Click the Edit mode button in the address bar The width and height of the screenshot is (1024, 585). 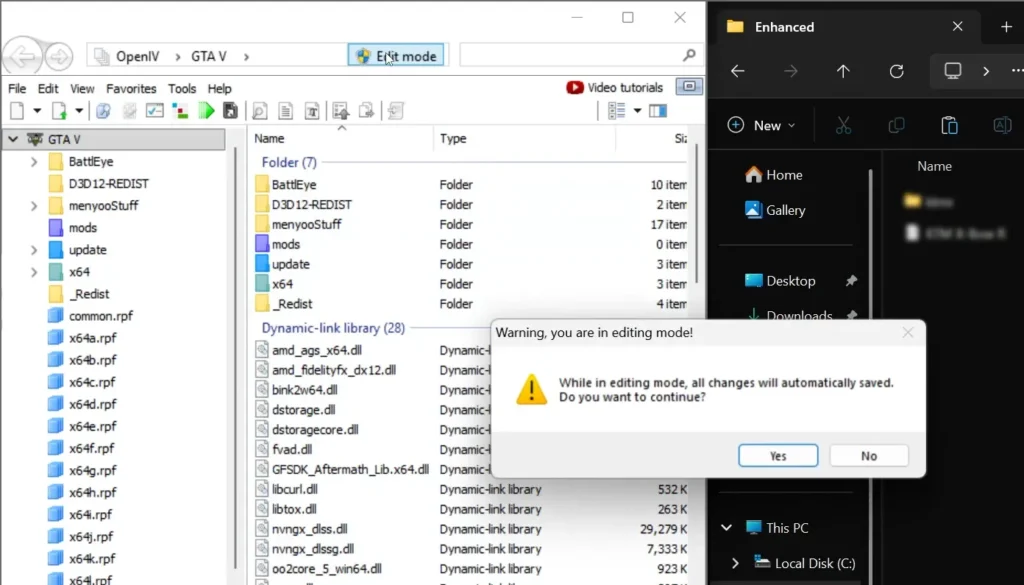(396, 55)
